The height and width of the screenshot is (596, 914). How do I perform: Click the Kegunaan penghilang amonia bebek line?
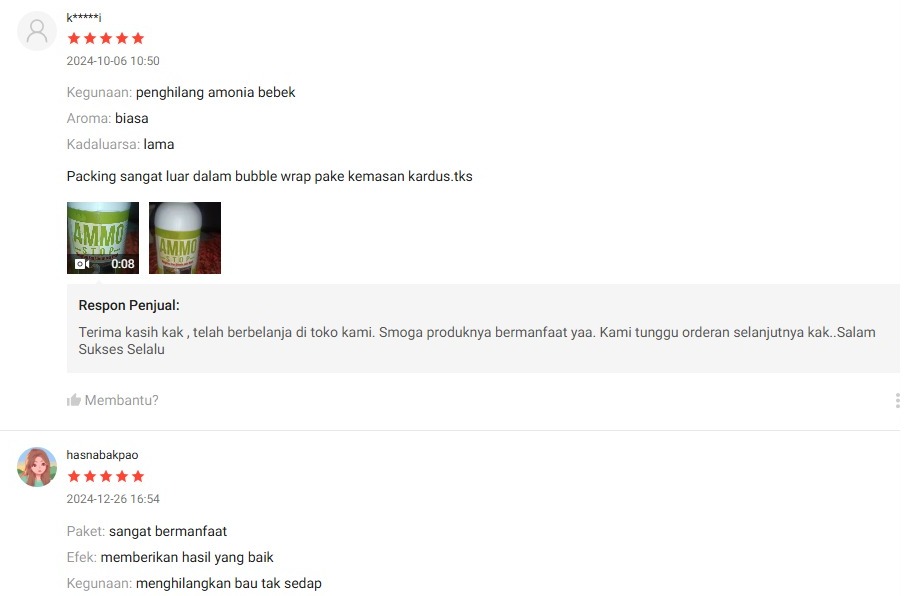tap(181, 92)
